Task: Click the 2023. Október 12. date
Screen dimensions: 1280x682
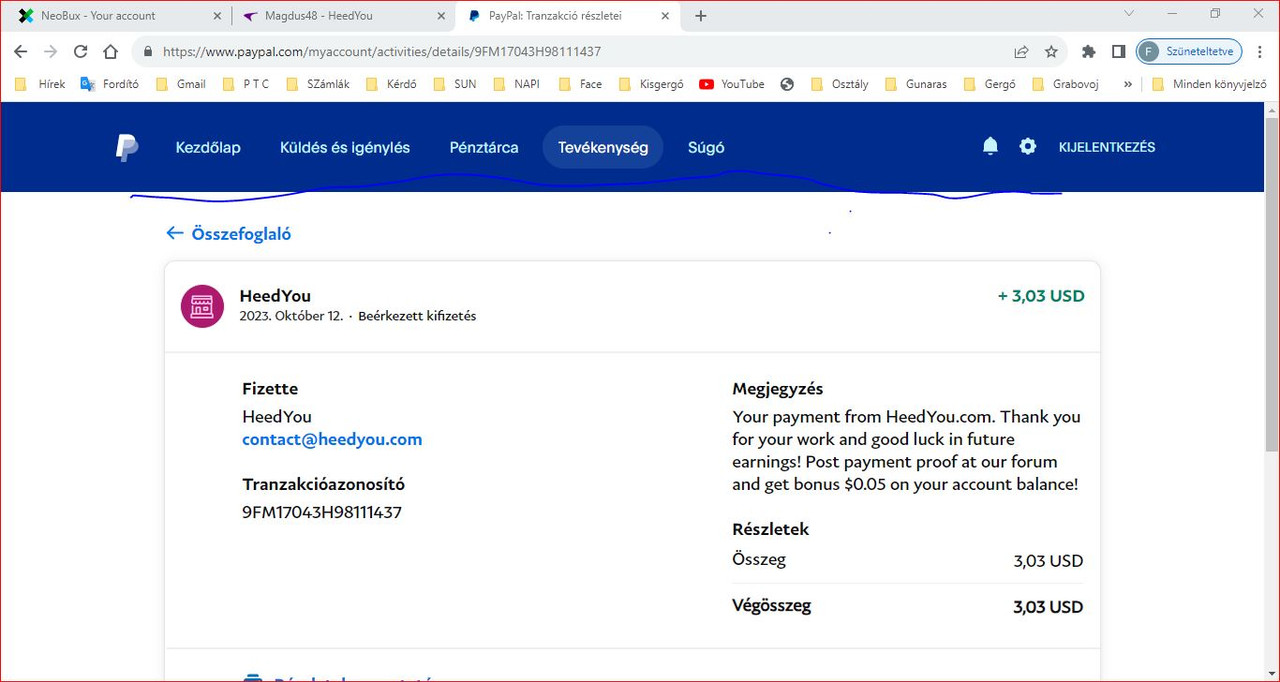Action: tap(291, 316)
